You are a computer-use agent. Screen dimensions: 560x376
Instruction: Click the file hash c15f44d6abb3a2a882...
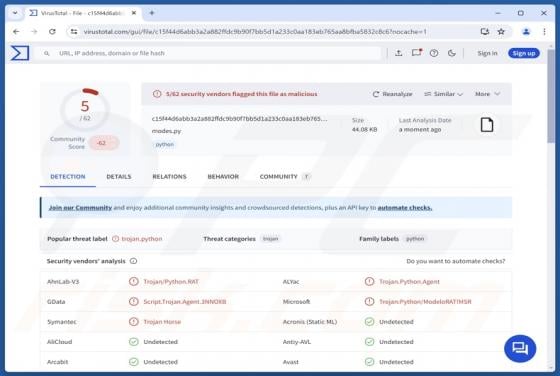point(239,119)
